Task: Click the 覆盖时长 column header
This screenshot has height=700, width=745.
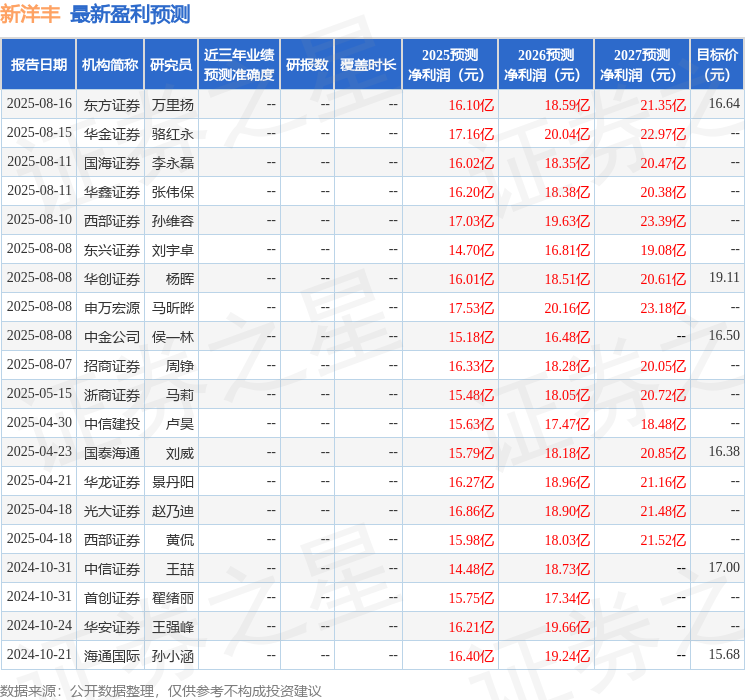Action: [x=367, y=65]
